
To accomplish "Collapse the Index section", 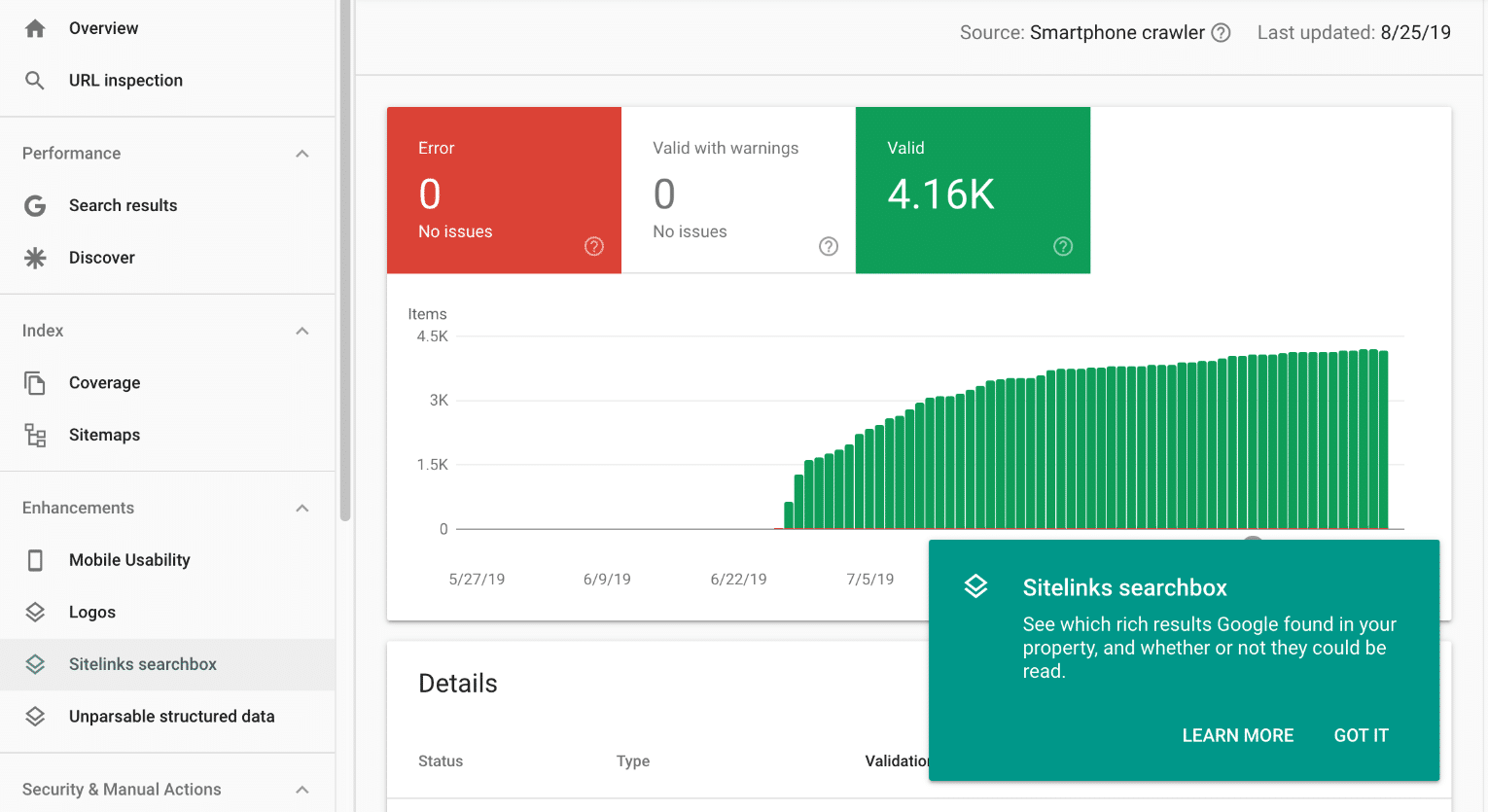I will [301, 331].
